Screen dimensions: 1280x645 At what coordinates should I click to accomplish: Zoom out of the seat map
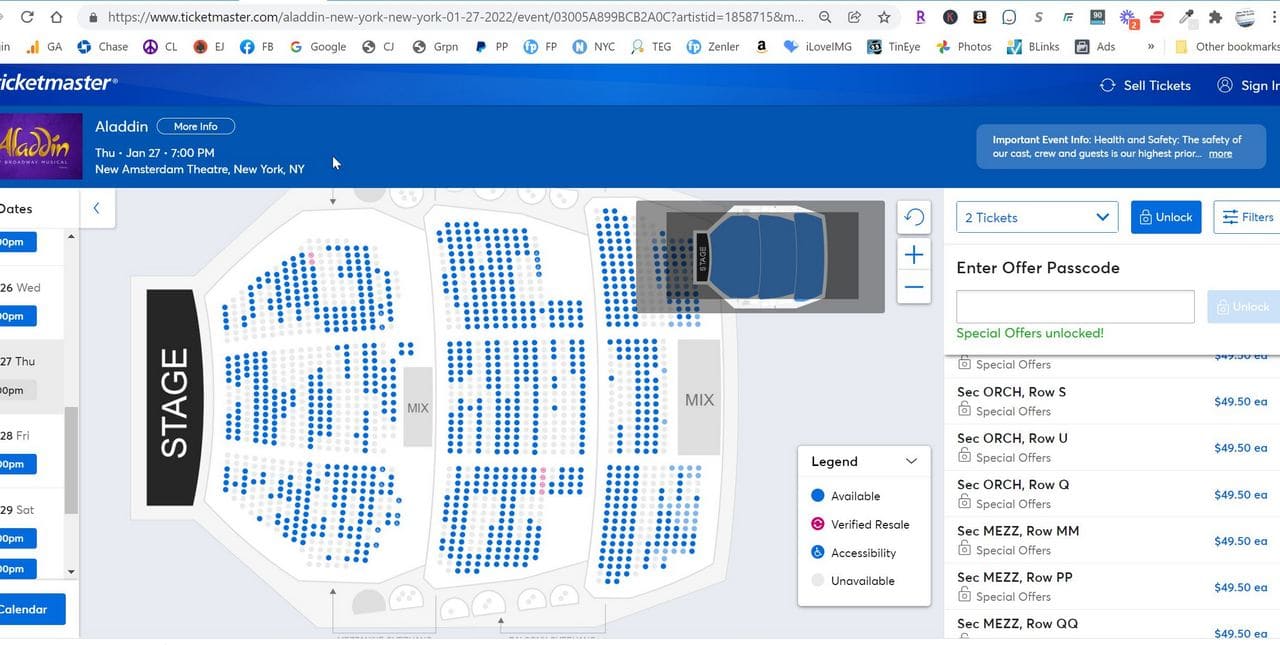(914, 288)
